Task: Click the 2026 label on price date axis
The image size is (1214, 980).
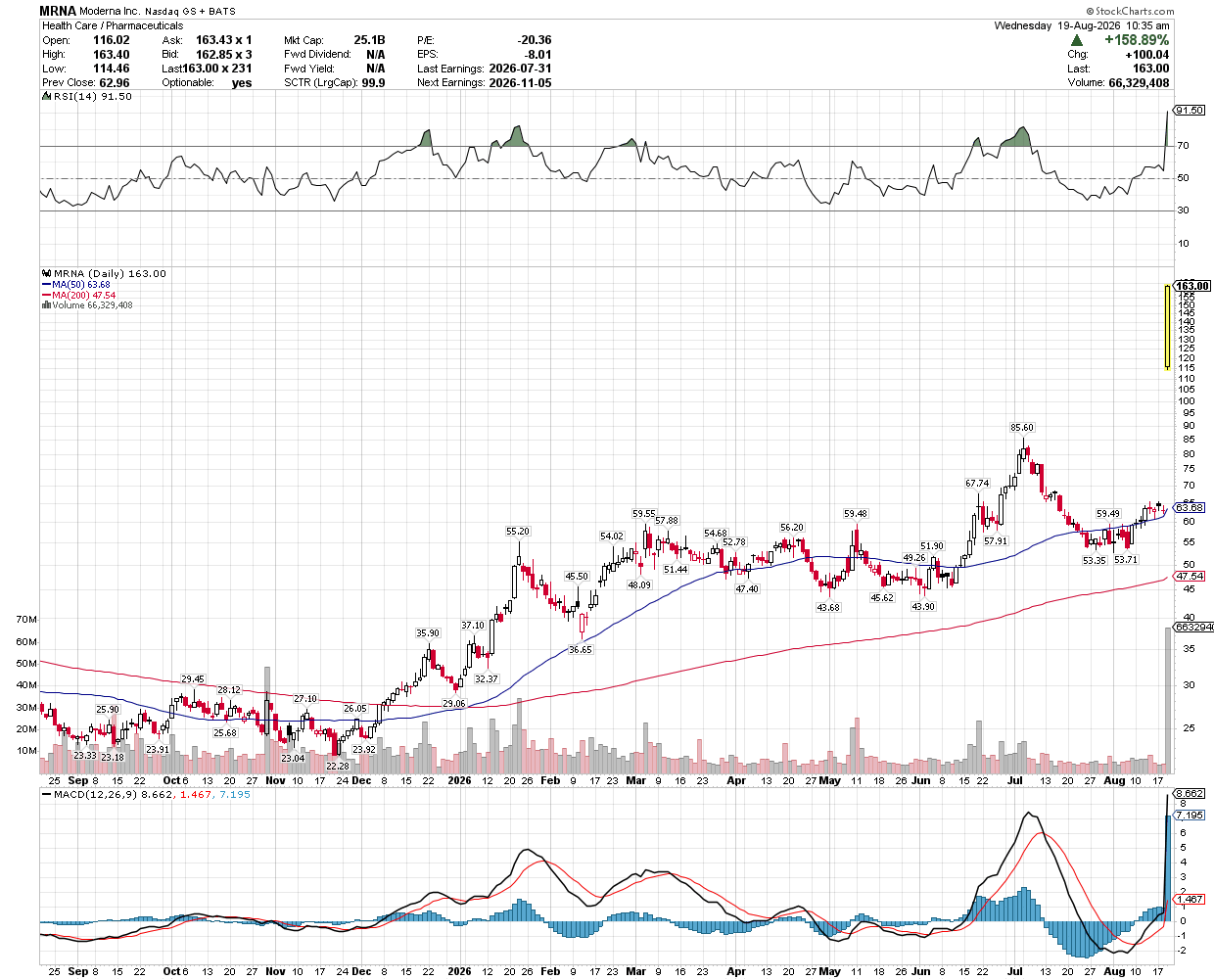Action: [459, 781]
